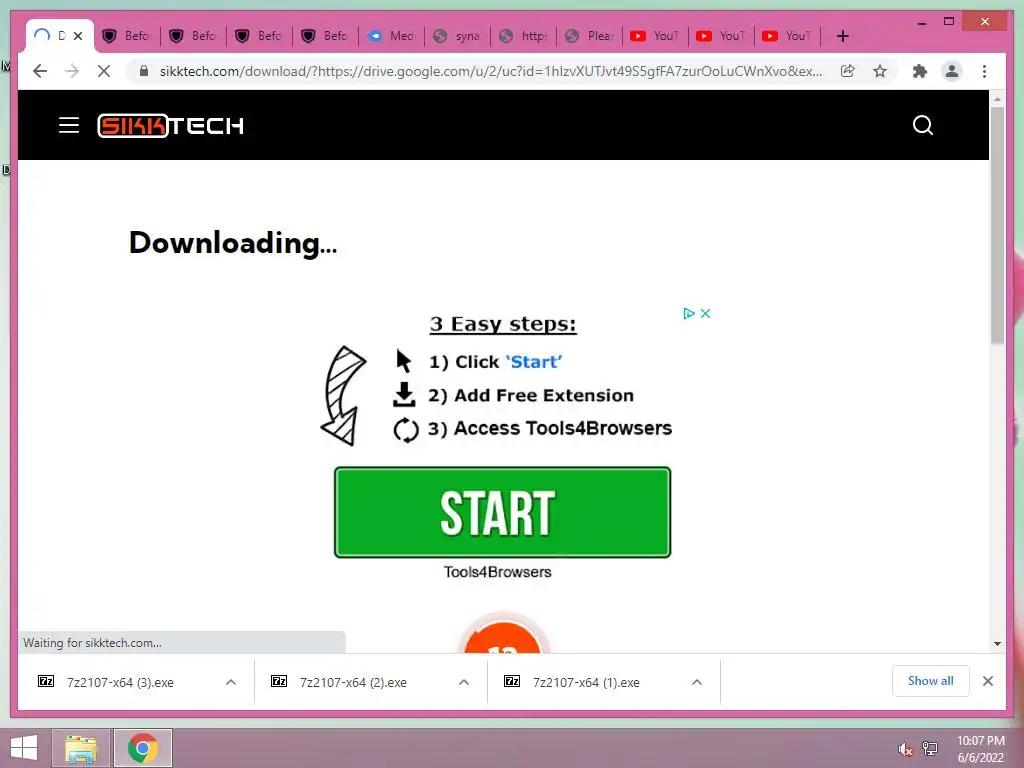Share this page icon
Viewport: 1024px width, 768px height.
pos(848,71)
